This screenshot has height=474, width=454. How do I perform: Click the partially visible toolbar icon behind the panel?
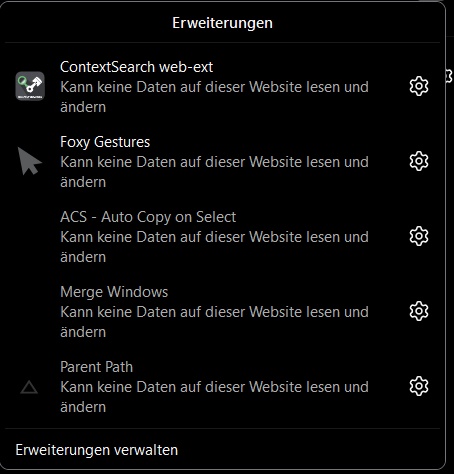click(x=449, y=76)
